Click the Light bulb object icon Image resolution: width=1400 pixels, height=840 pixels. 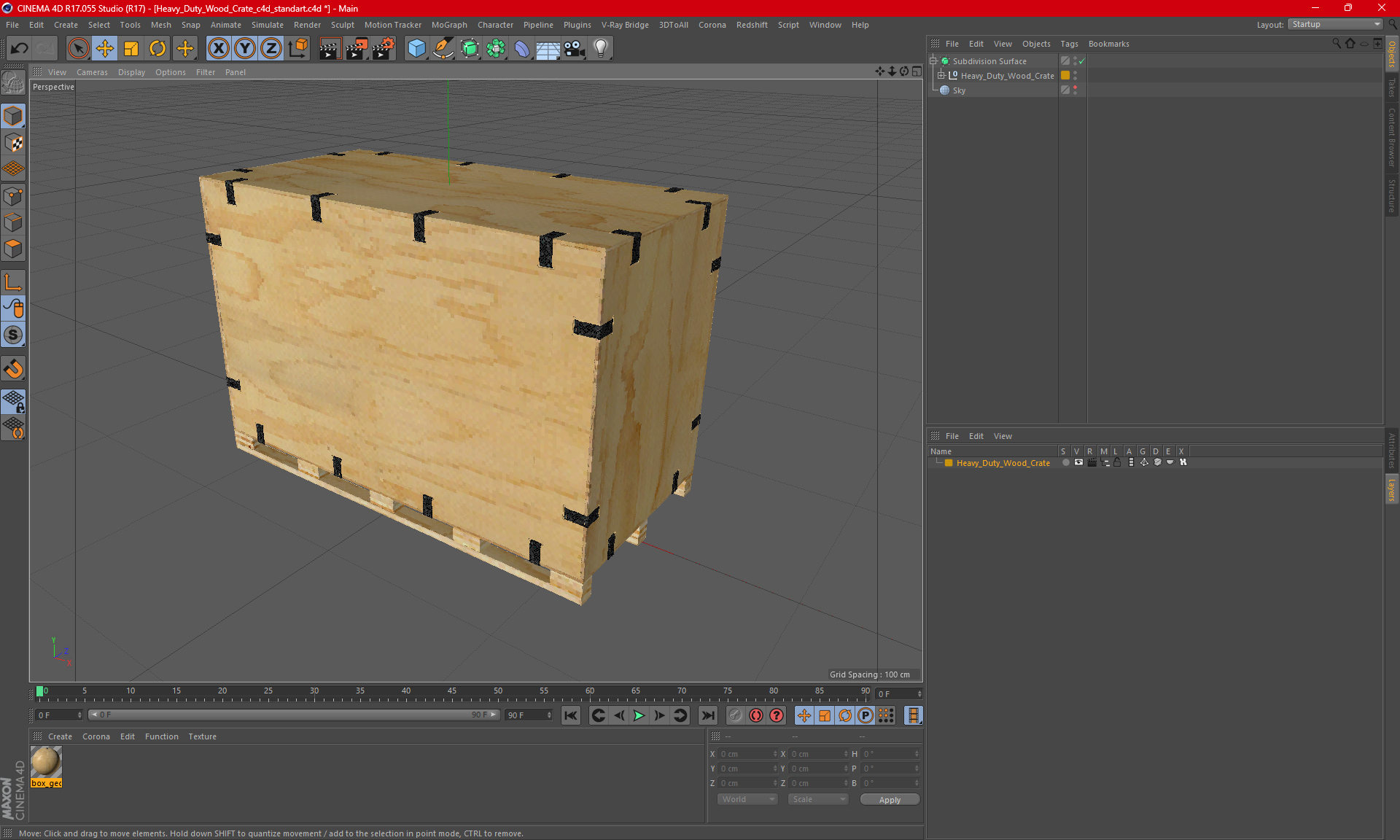click(600, 49)
